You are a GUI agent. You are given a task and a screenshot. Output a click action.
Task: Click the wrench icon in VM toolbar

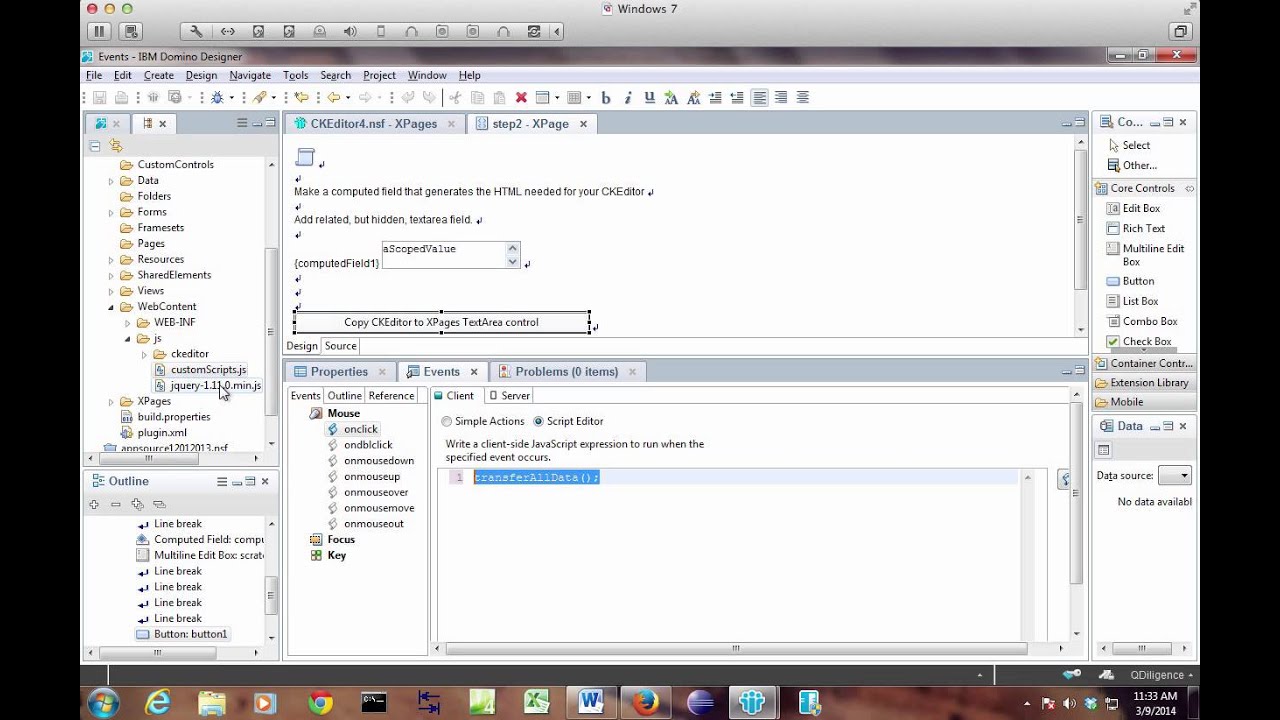196,32
